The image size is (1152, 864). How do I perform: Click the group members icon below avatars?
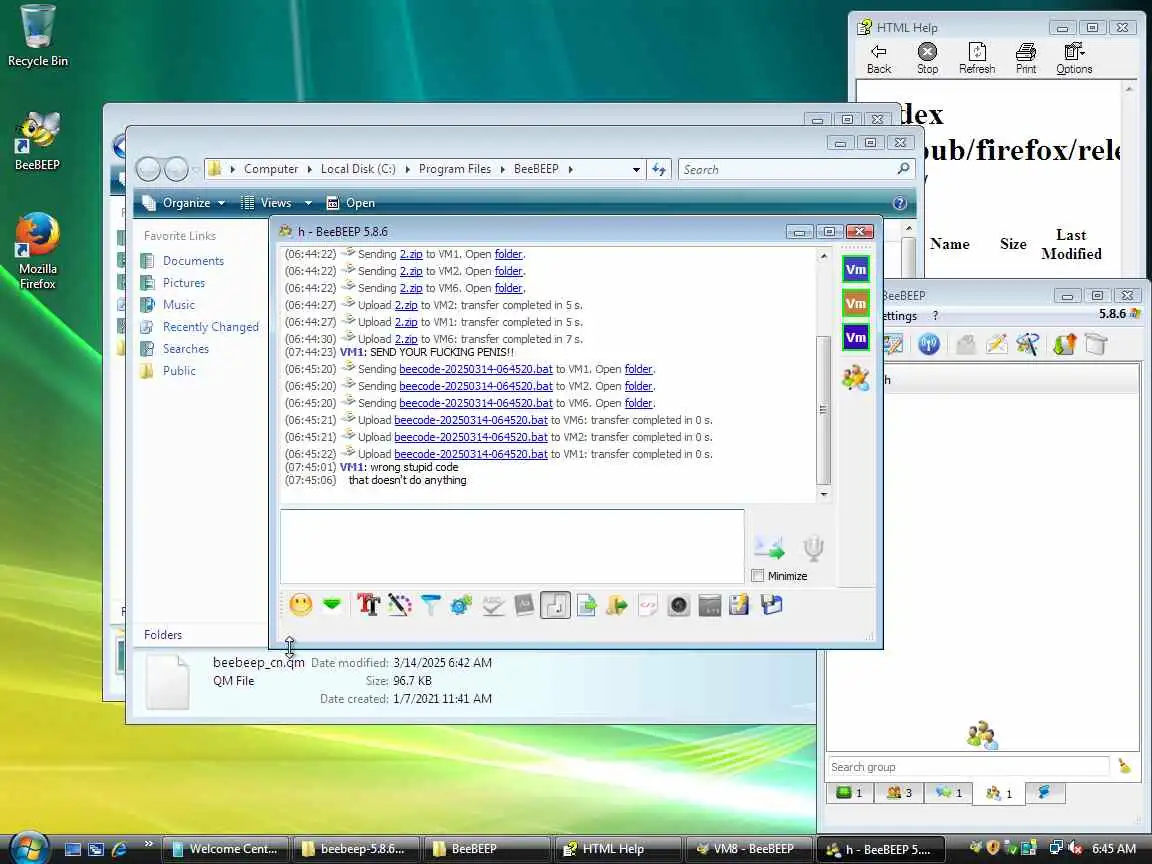(856, 378)
